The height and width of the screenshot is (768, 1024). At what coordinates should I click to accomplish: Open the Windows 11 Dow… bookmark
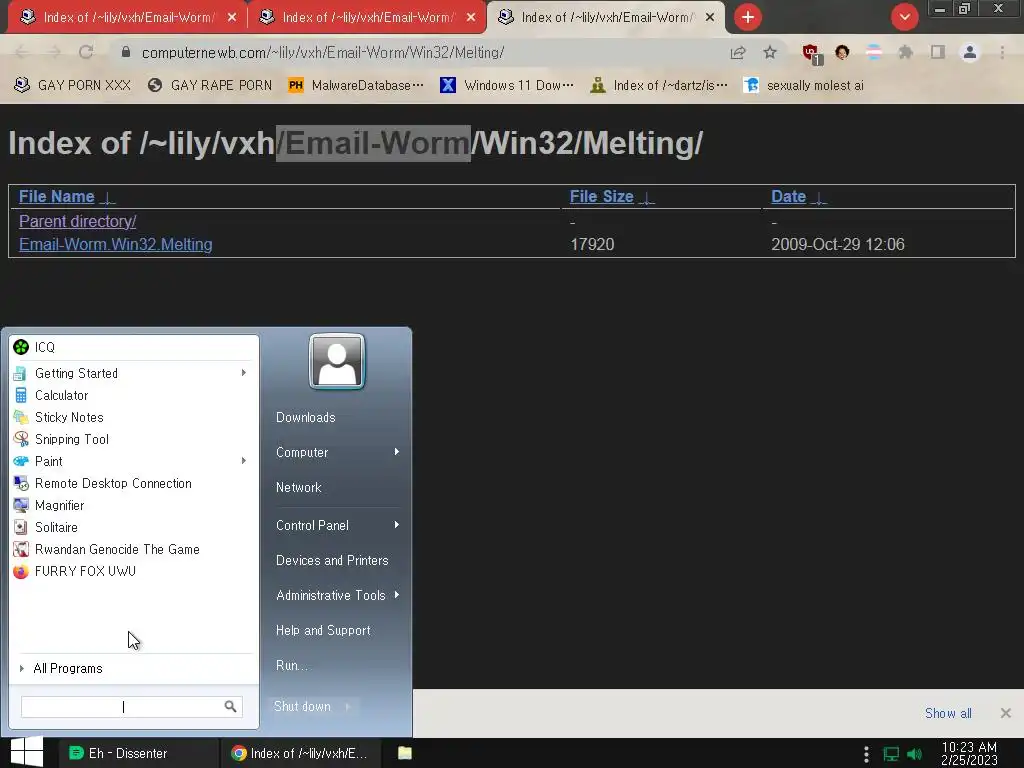click(507, 86)
